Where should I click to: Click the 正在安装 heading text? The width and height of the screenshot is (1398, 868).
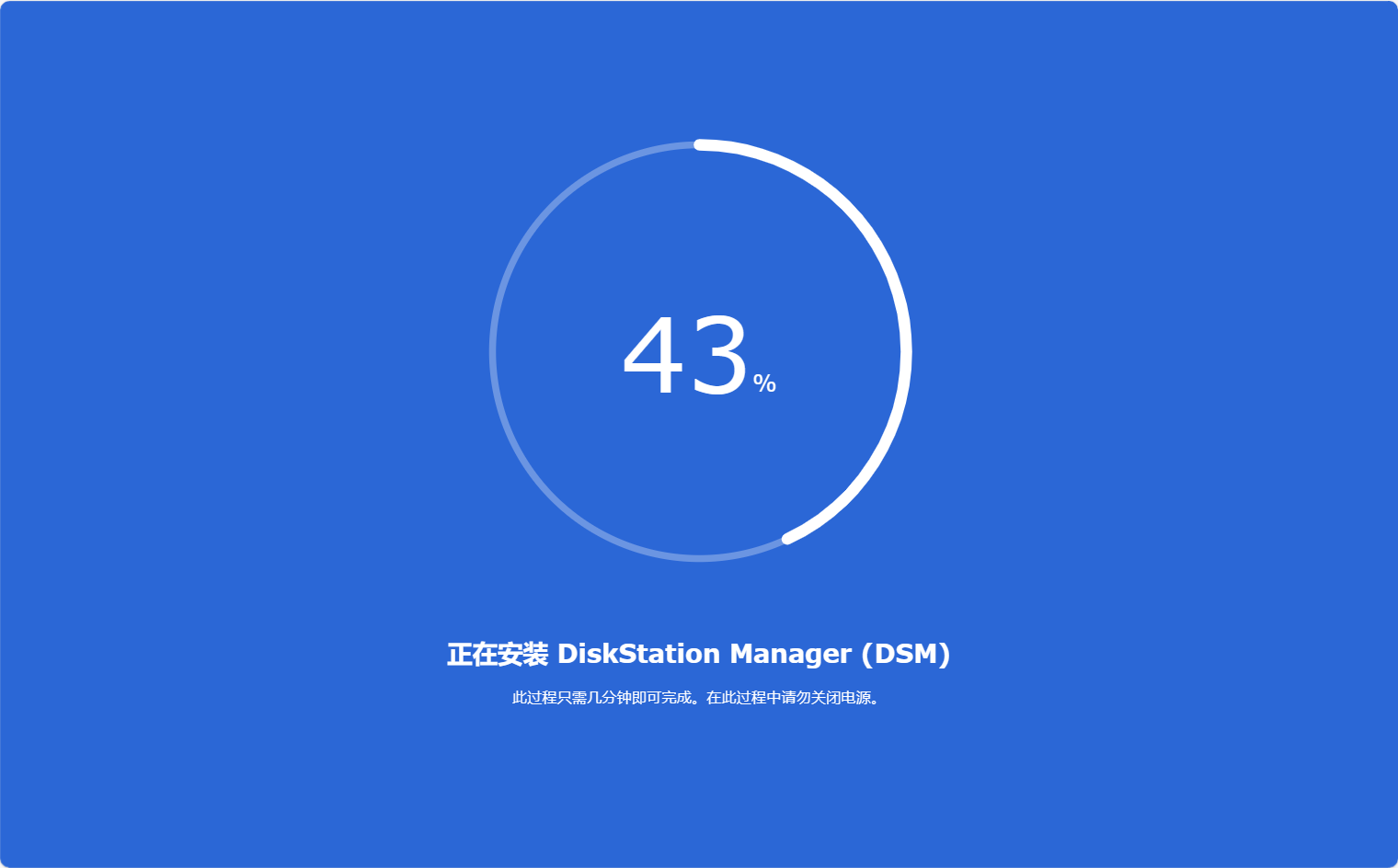point(497,655)
